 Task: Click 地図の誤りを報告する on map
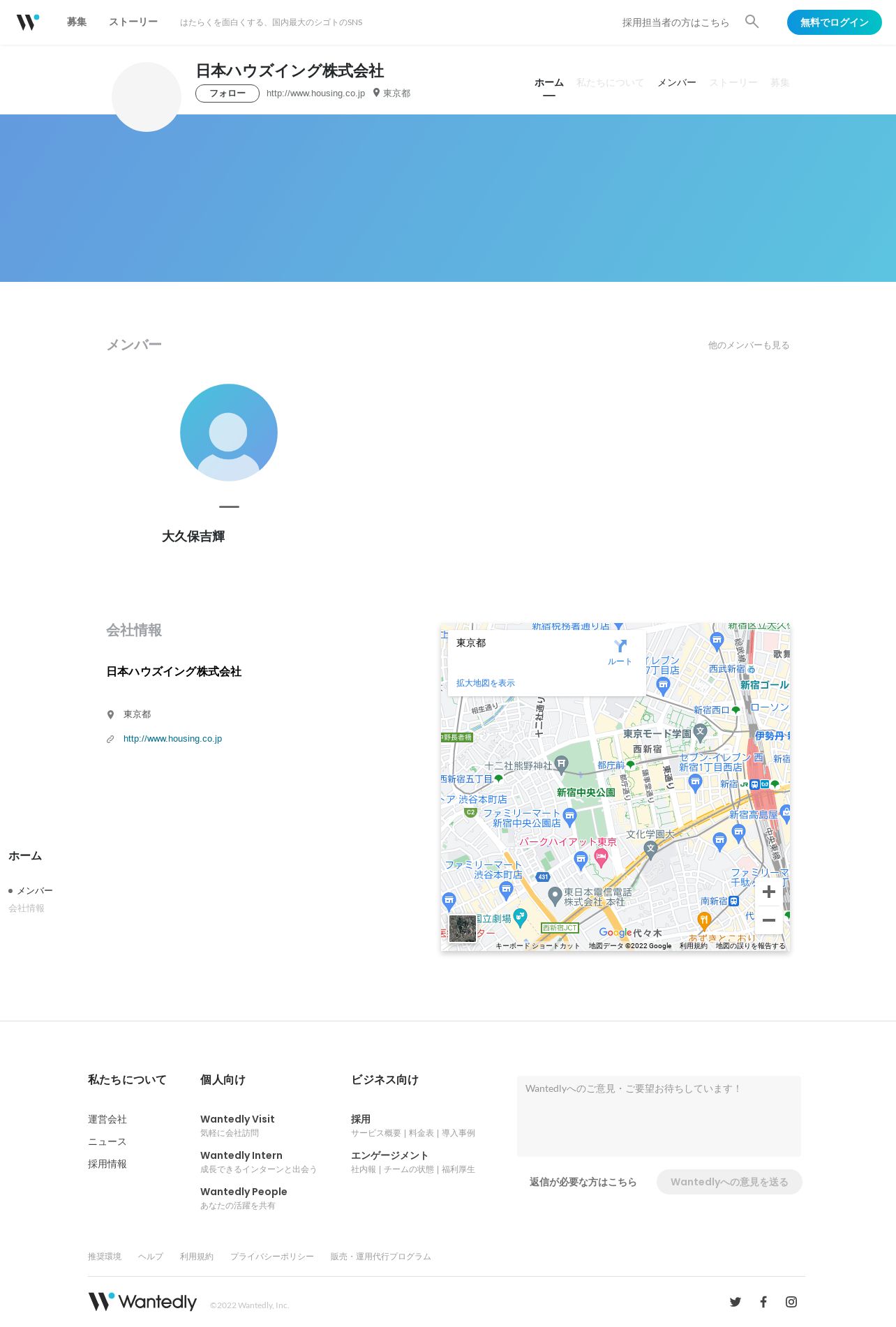751,946
